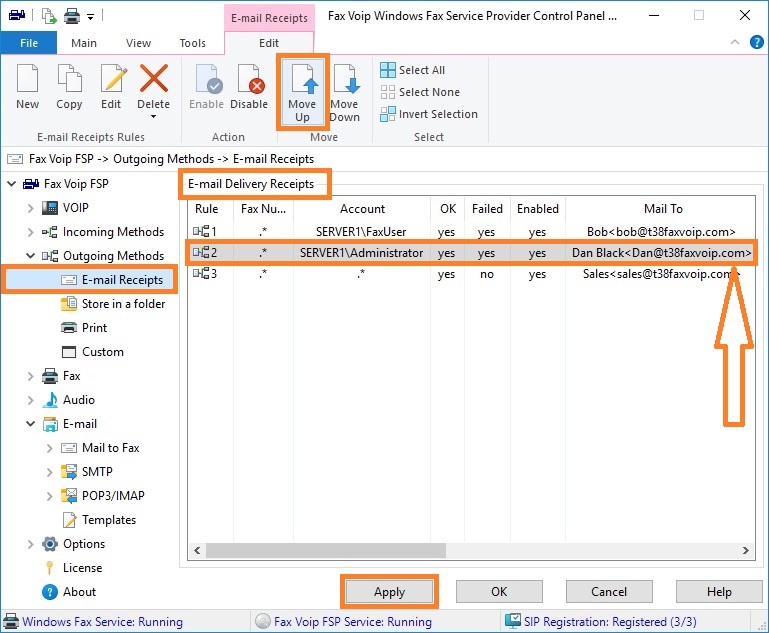Viewport: 769px width, 633px height.
Task: Switch to the Edit ribbon tab
Action: (x=269, y=43)
